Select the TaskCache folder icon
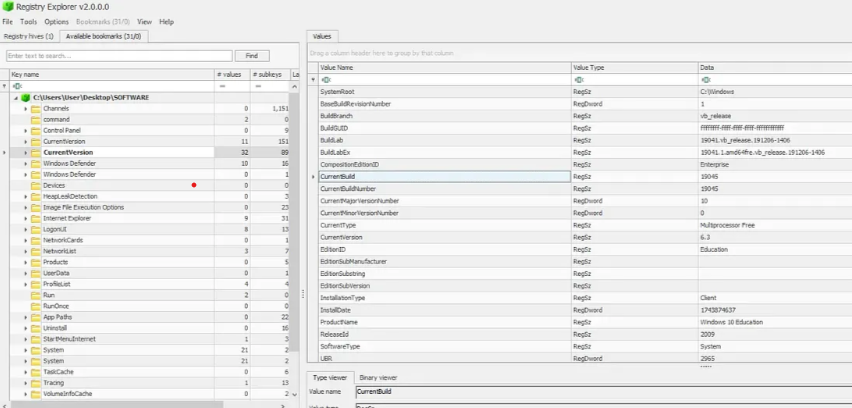Viewport: 852px width, 408px height. click(x=35, y=371)
